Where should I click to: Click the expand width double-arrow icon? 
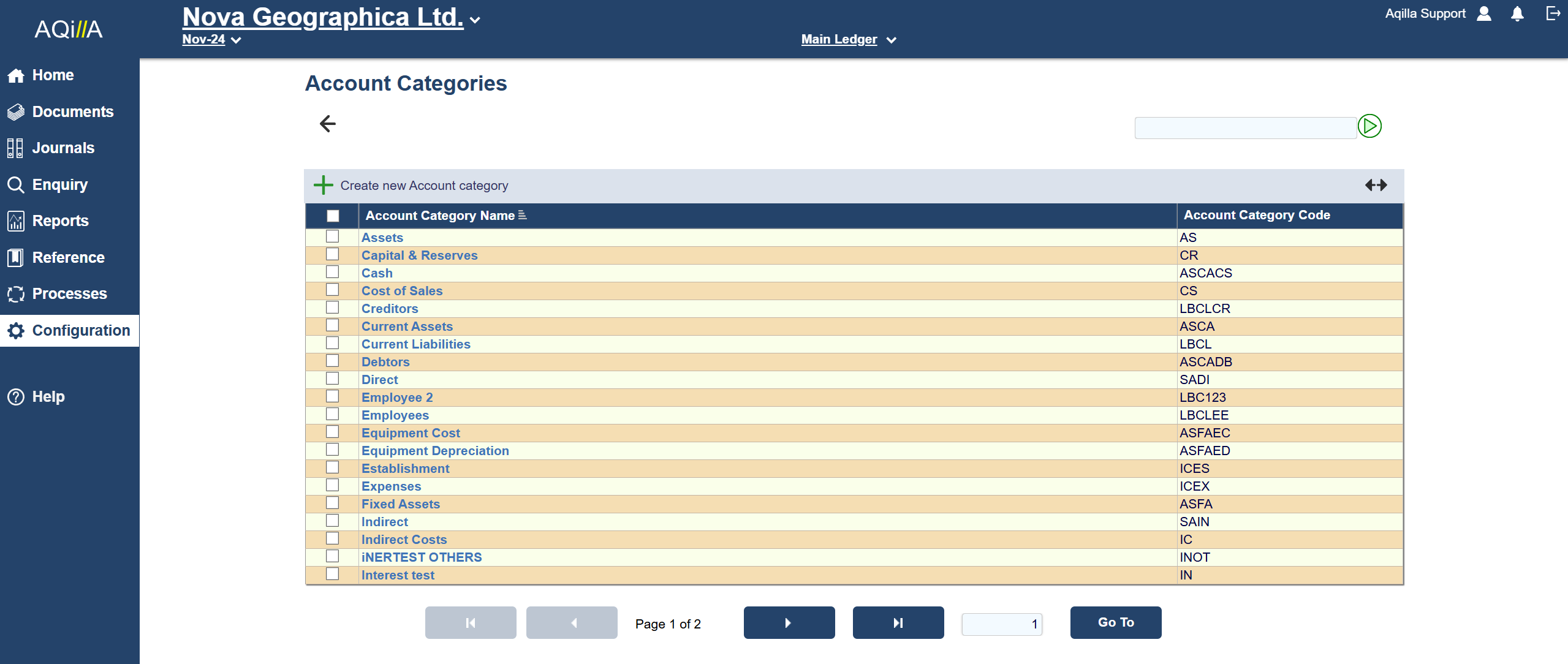(x=1376, y=185)
